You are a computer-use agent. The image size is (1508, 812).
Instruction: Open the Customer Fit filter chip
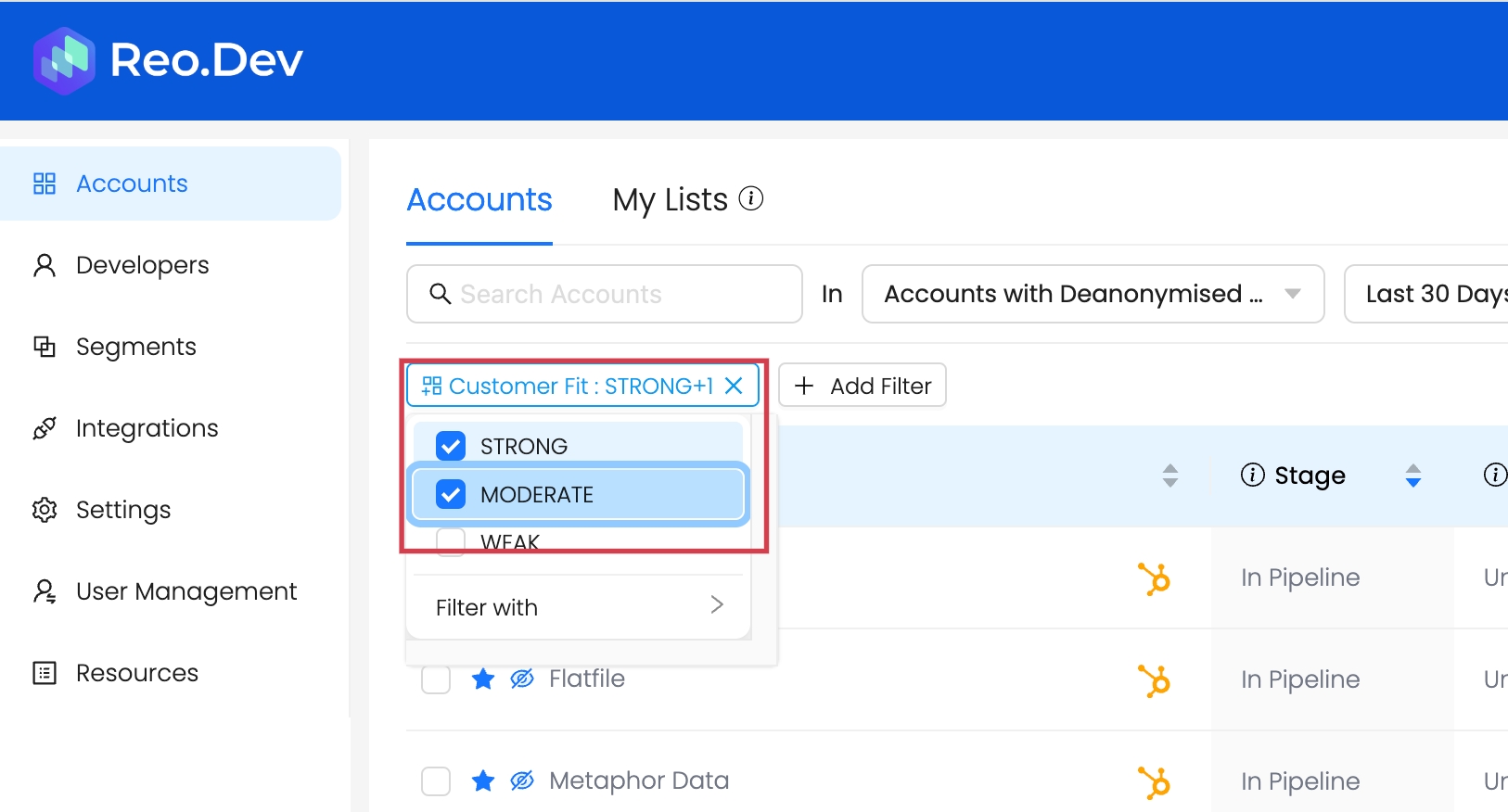pos(570,386)
